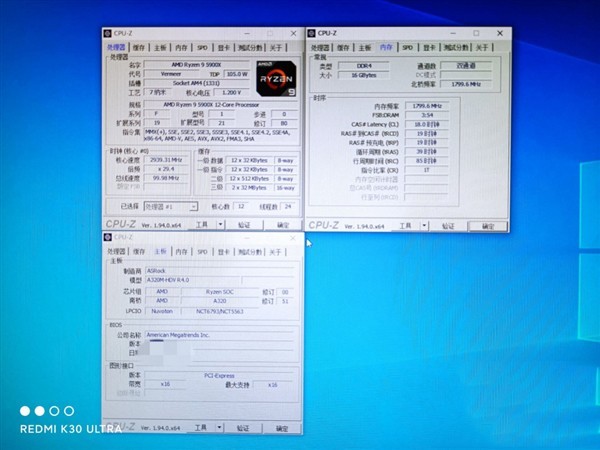Image resolution: width=600 pixels, height=450 pixels.
Task: Select the 2939.31 MHz core speed value
Action: point(166,160)
